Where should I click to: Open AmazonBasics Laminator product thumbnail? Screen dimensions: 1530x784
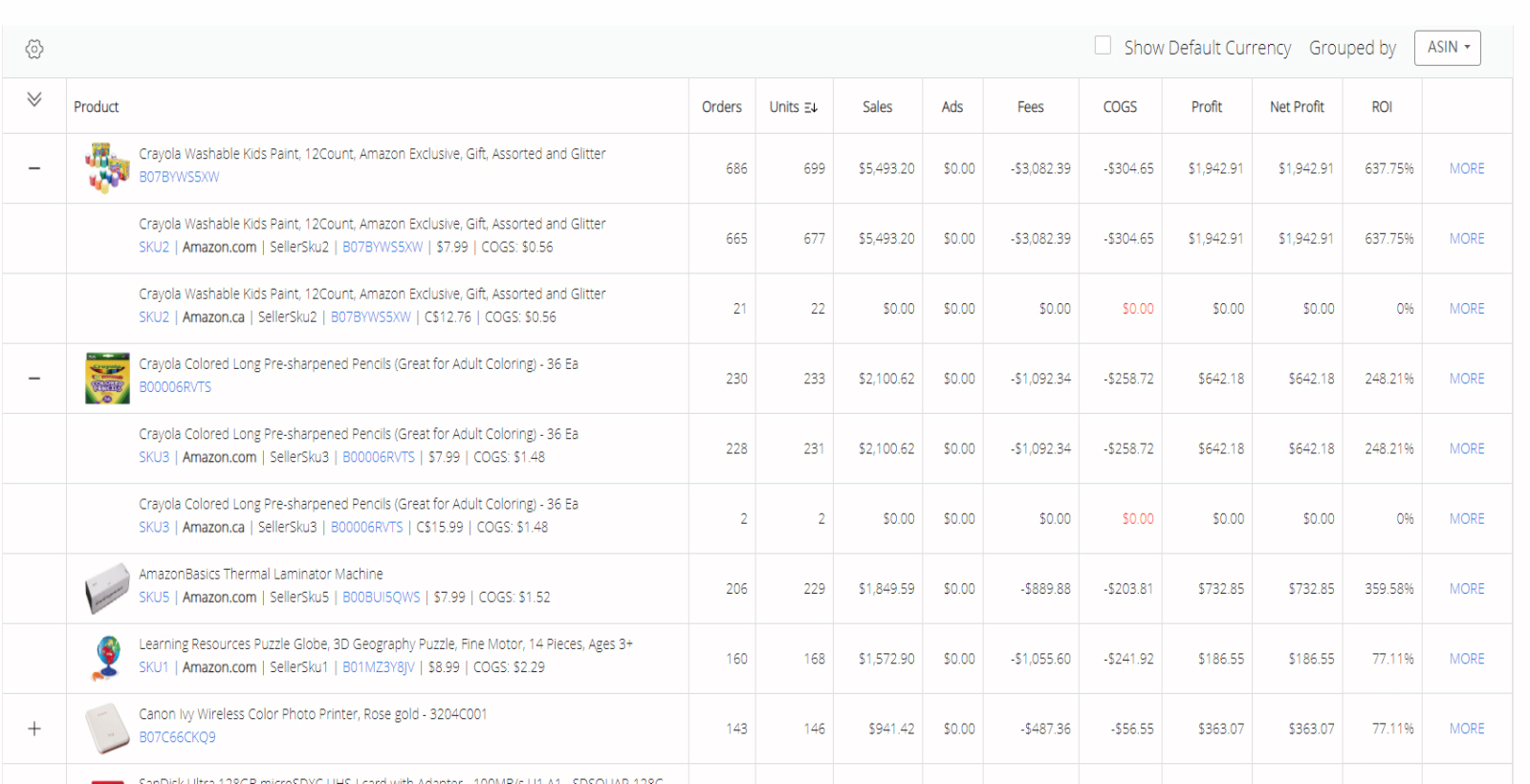(107, 588)
